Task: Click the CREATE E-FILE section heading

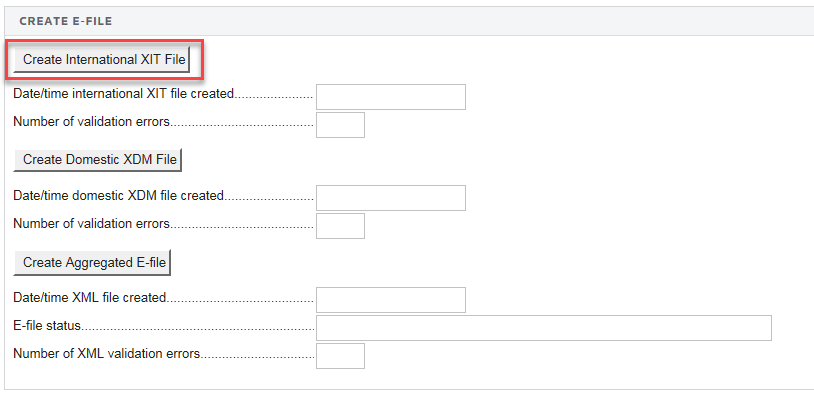Action: [65, 21]
